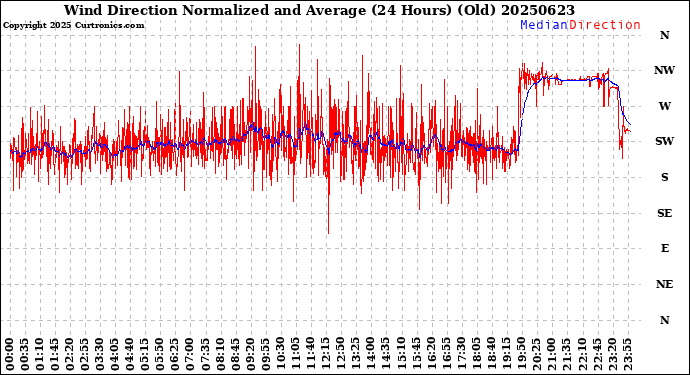Click the 04:05 time label
Screen dimensions: 690x375
tap(115, 354)
